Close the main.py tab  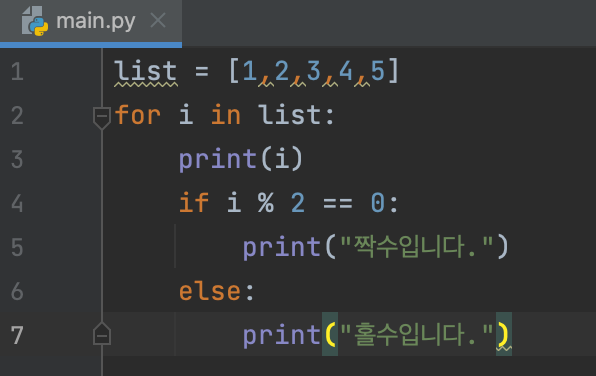point(158,20)
